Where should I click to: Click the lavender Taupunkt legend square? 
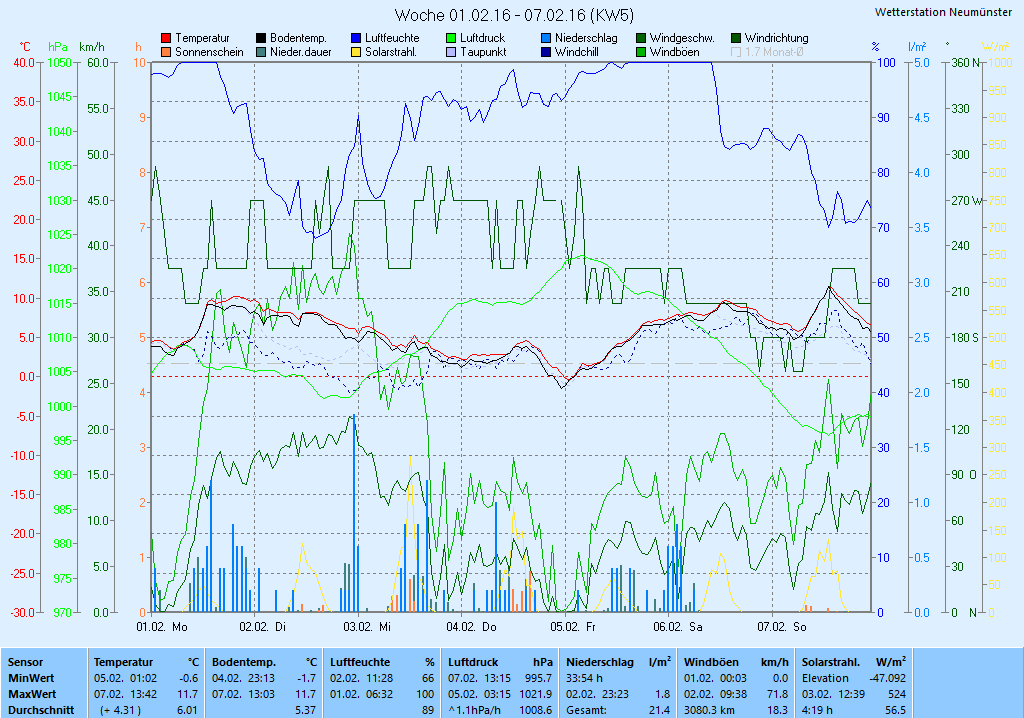(x=451, y=52)
